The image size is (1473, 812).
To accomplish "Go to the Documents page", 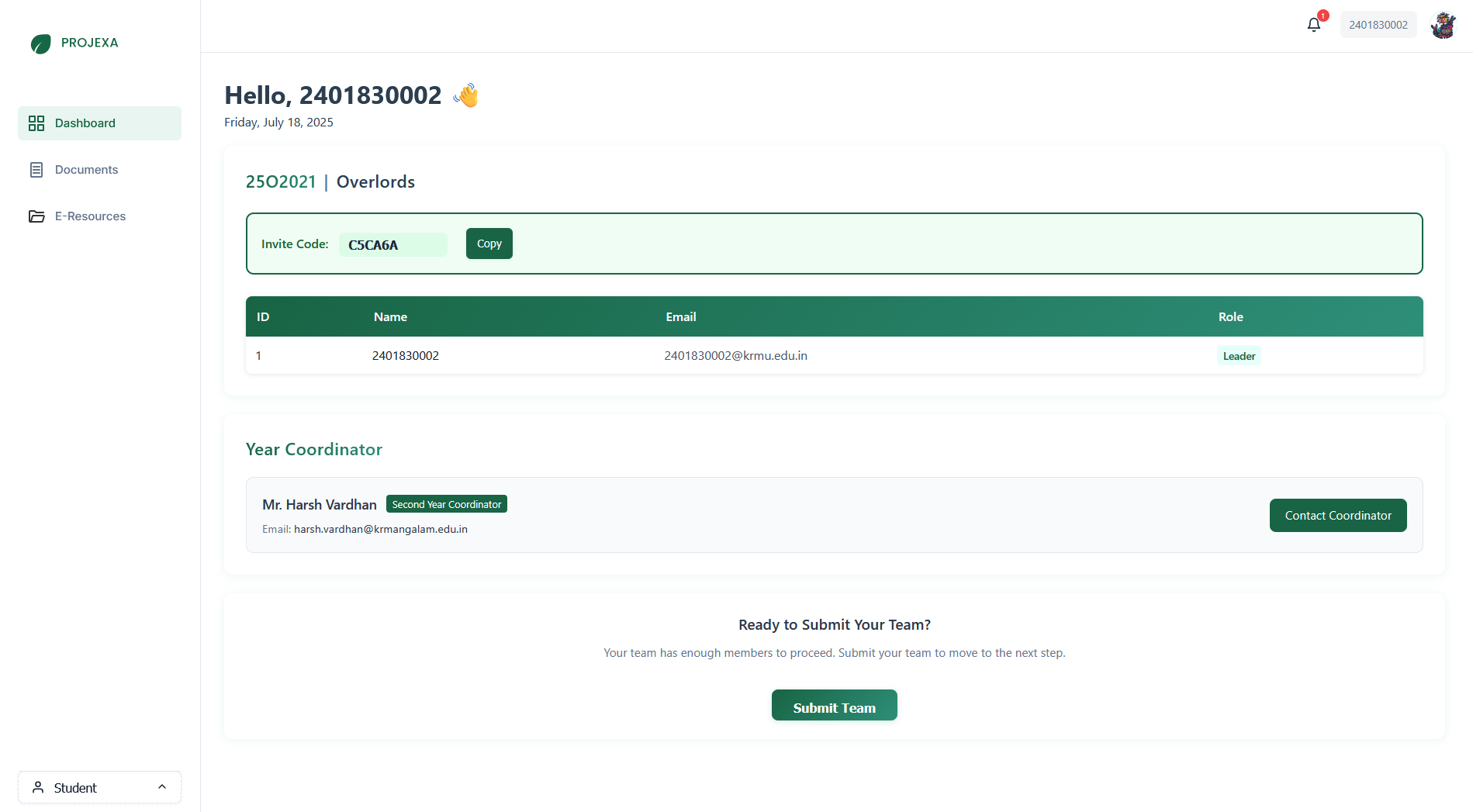I will pyautogui.click(x=86, y=170).
